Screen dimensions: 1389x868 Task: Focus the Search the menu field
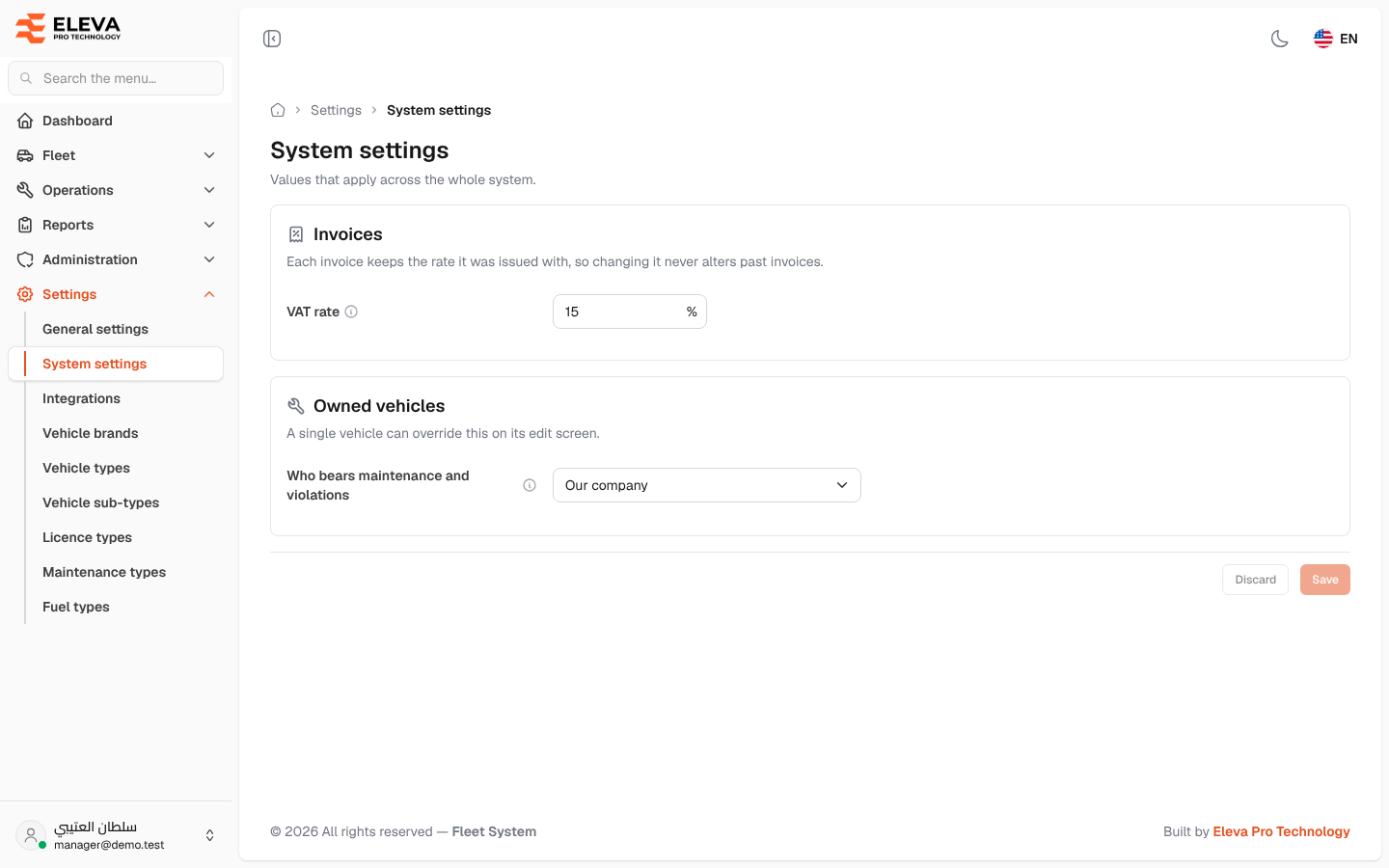[116, 78]
